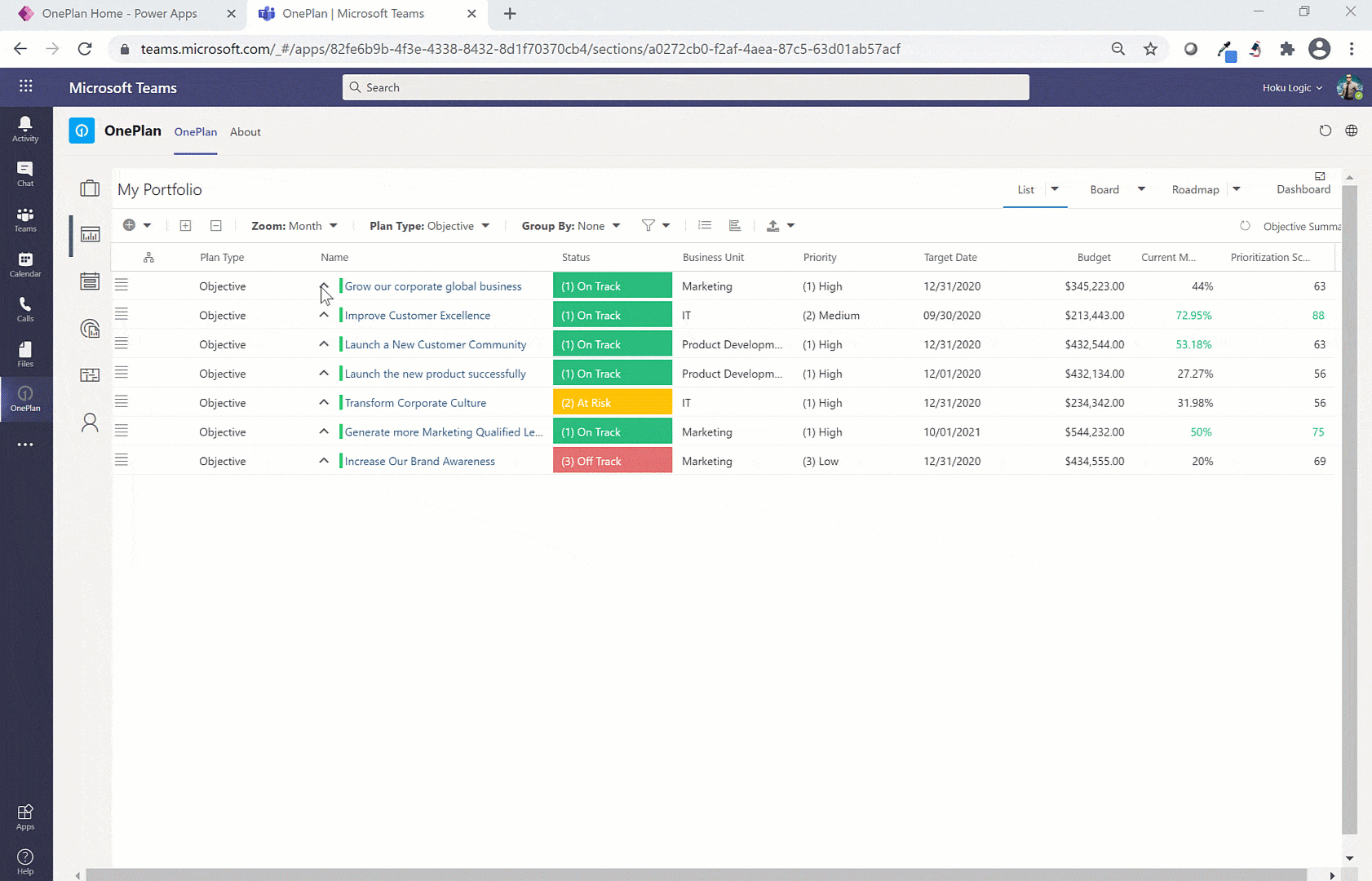Open the About tab
Image resolution: width=1372 pixels, height=881 pixels.
click(246, 132)
